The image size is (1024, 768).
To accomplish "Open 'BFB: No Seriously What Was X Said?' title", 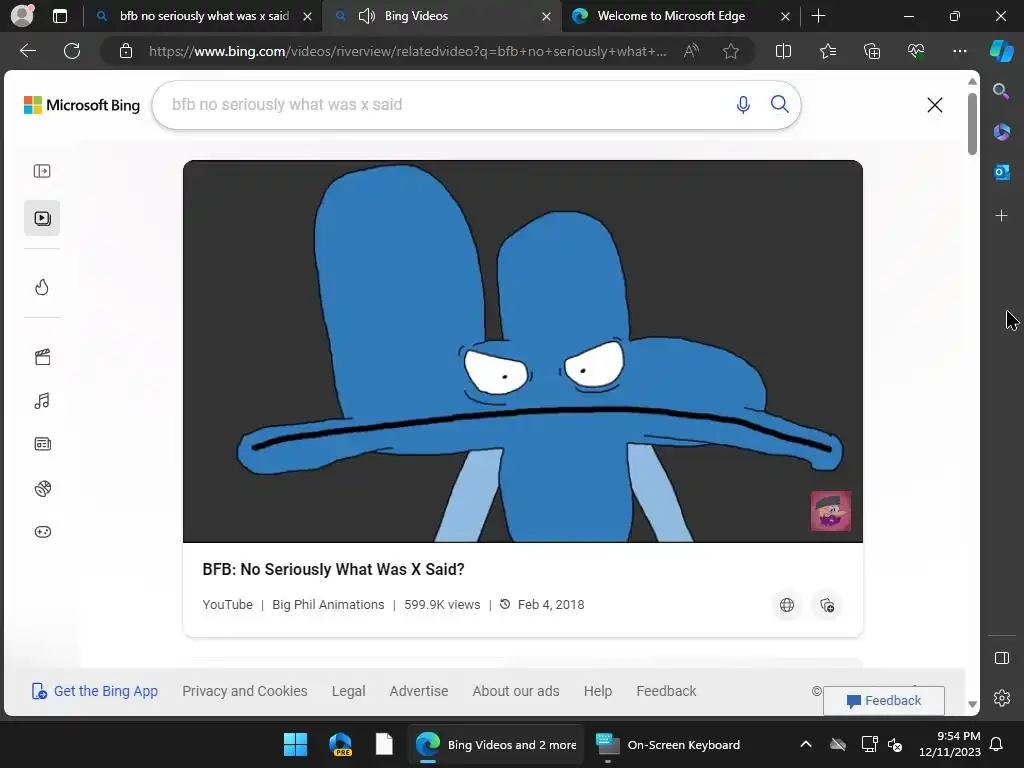I will tap(333, 569).
